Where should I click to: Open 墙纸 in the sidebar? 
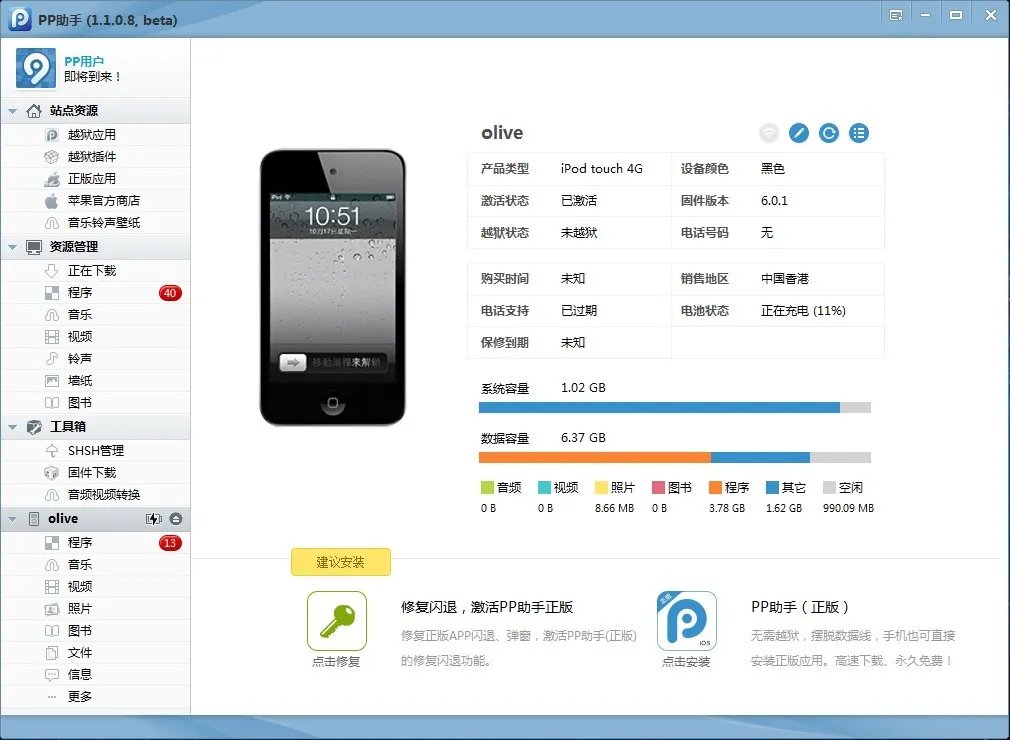[x=95, y=380]
